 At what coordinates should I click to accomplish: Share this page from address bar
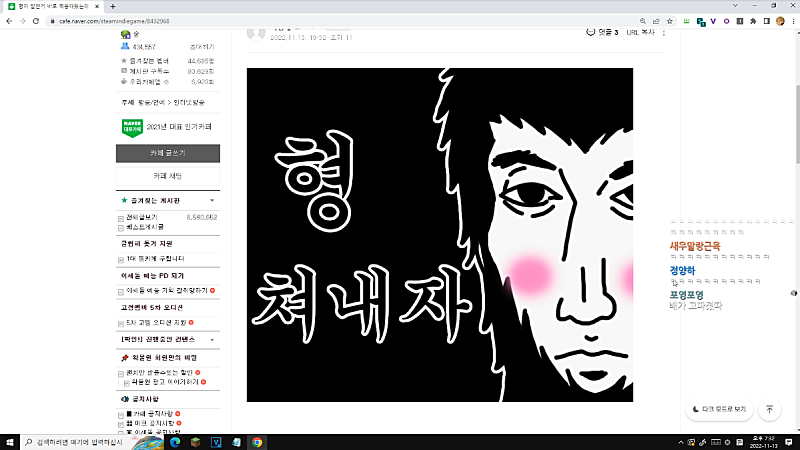tap(656, 21)
